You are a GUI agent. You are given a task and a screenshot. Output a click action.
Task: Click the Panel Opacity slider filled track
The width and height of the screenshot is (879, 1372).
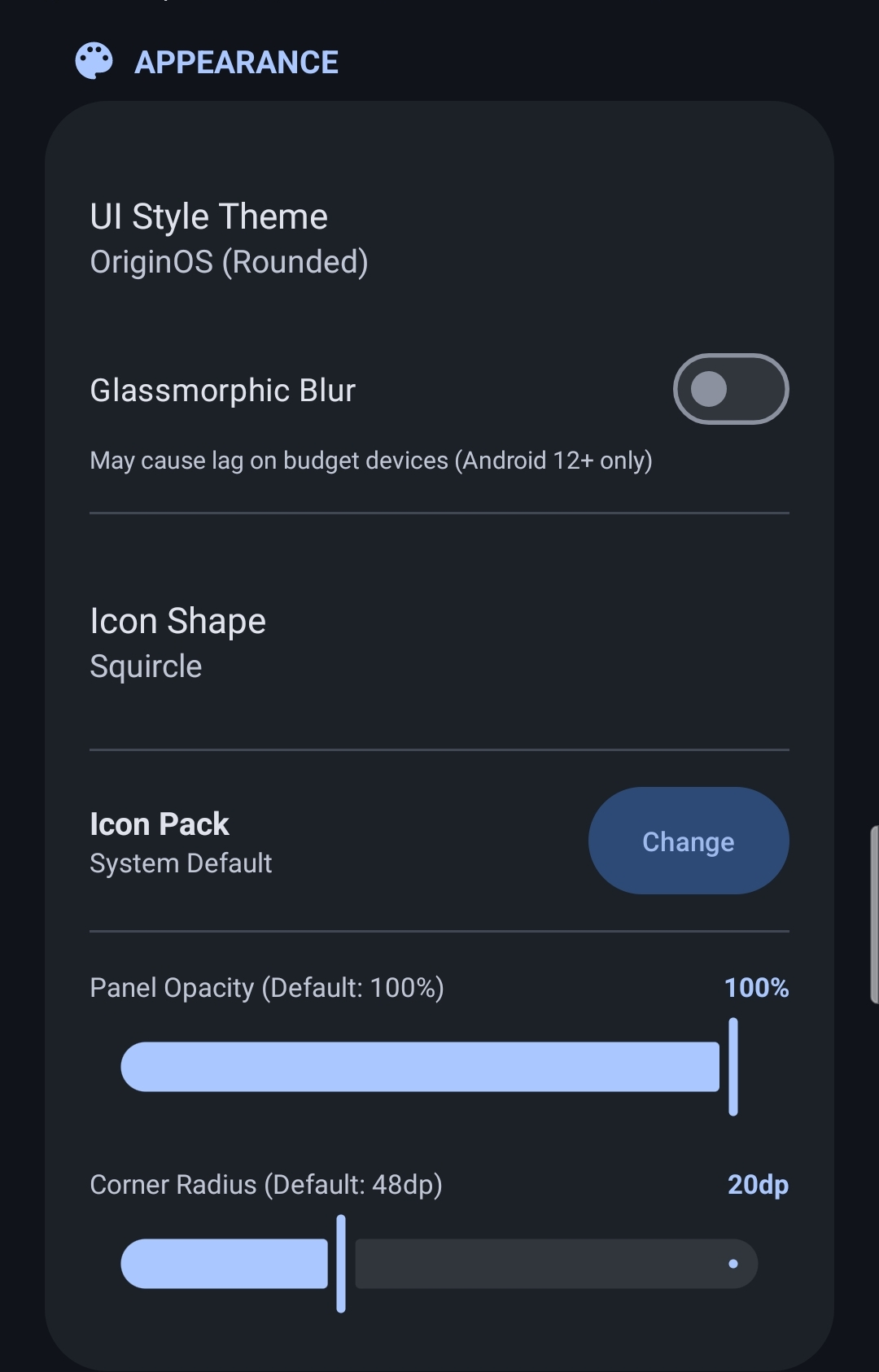[419, 1067]
